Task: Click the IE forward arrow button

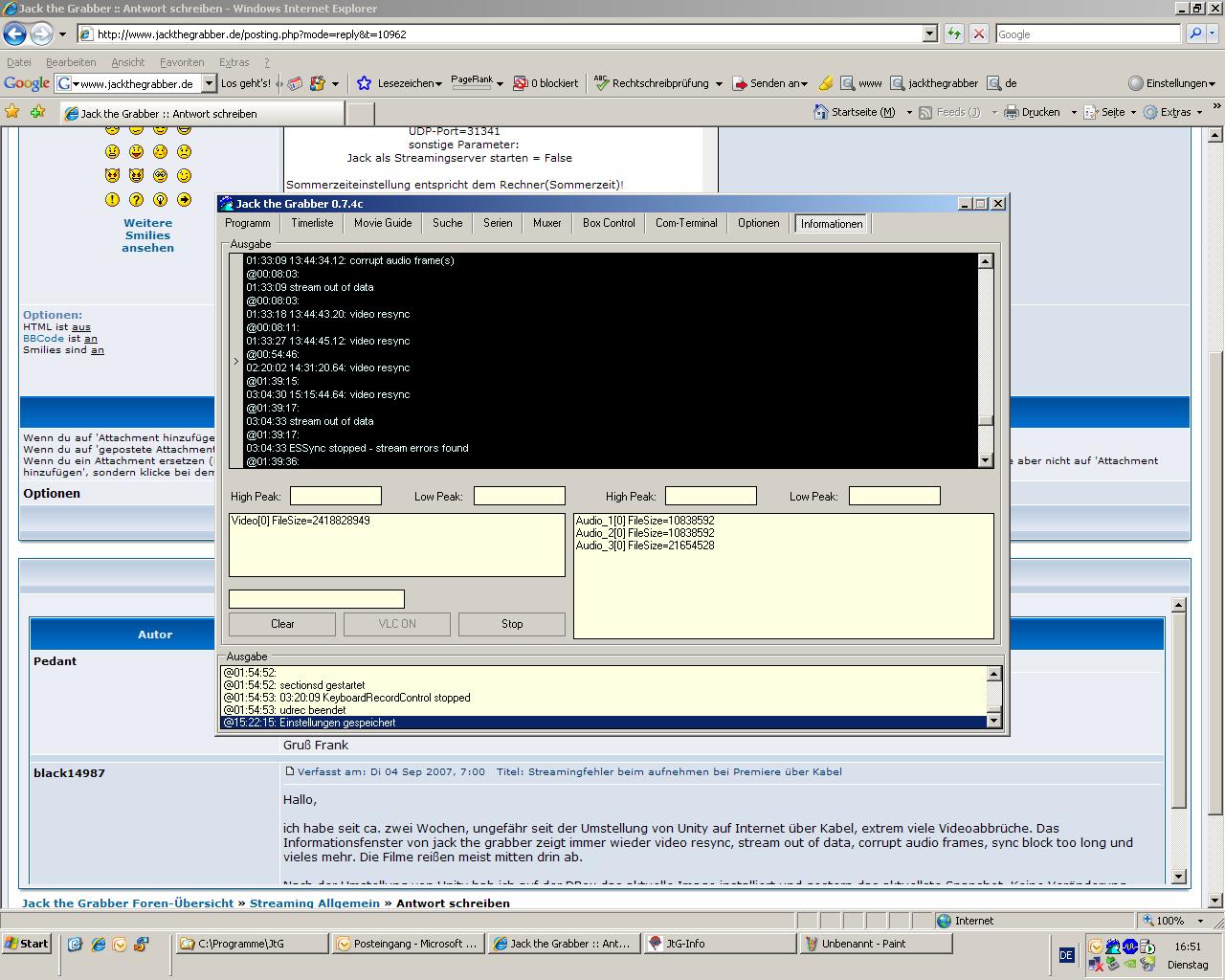Action: 41,34
